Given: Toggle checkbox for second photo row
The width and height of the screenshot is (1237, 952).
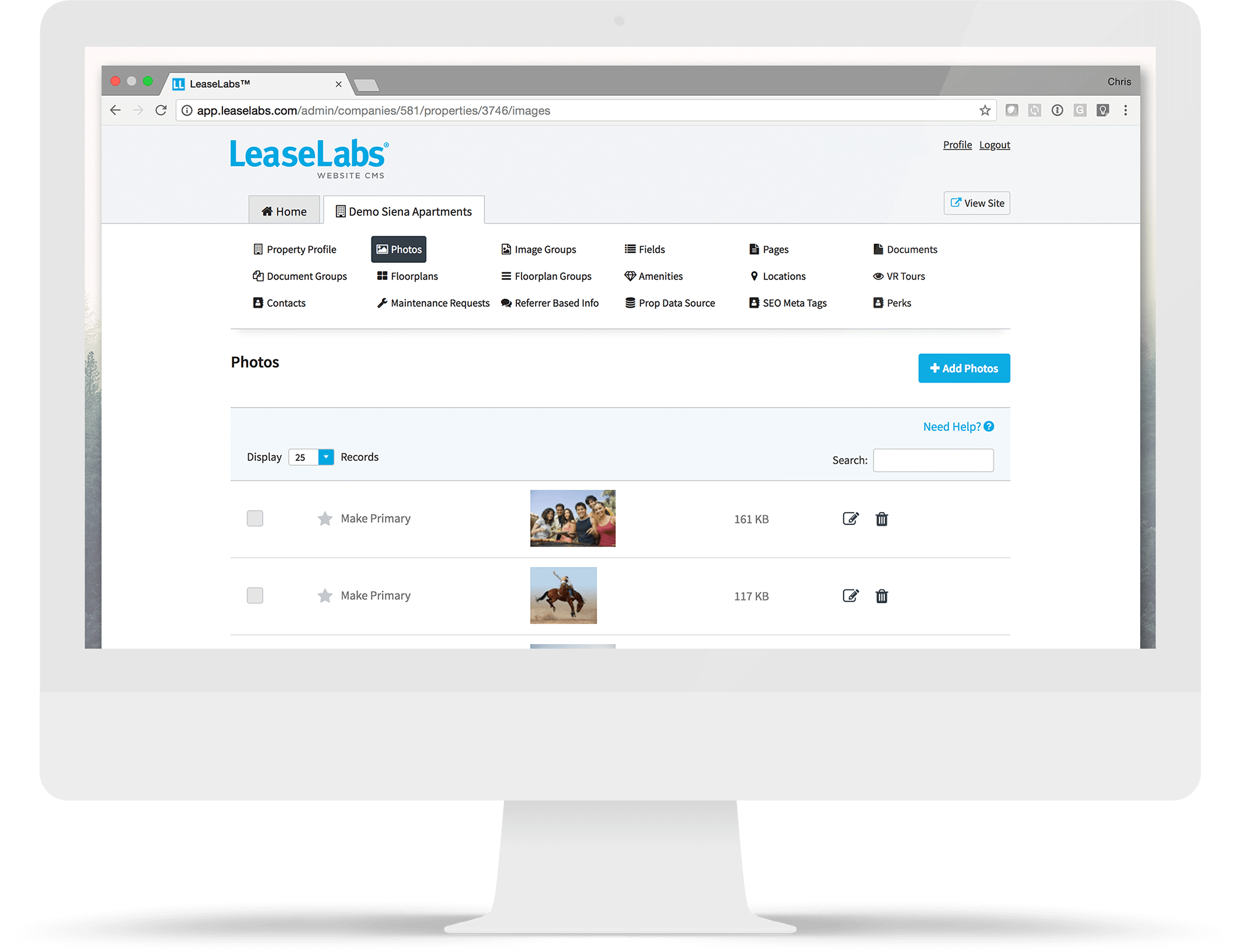Looking at the screenshot, I should pos(255,594).
